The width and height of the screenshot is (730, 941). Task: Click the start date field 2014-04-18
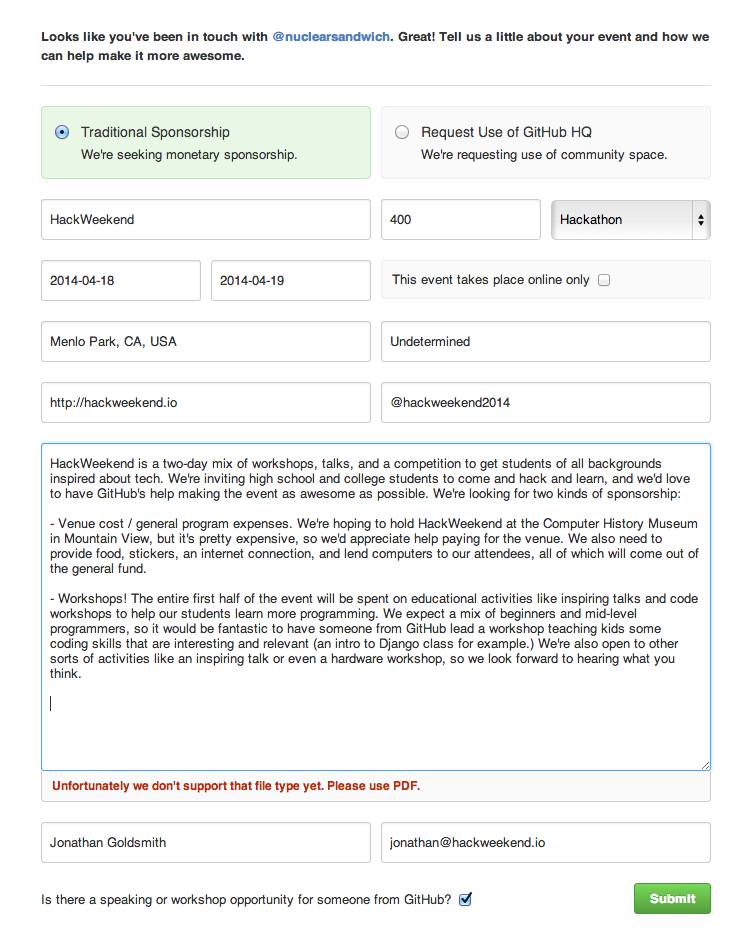coord(120,281)
